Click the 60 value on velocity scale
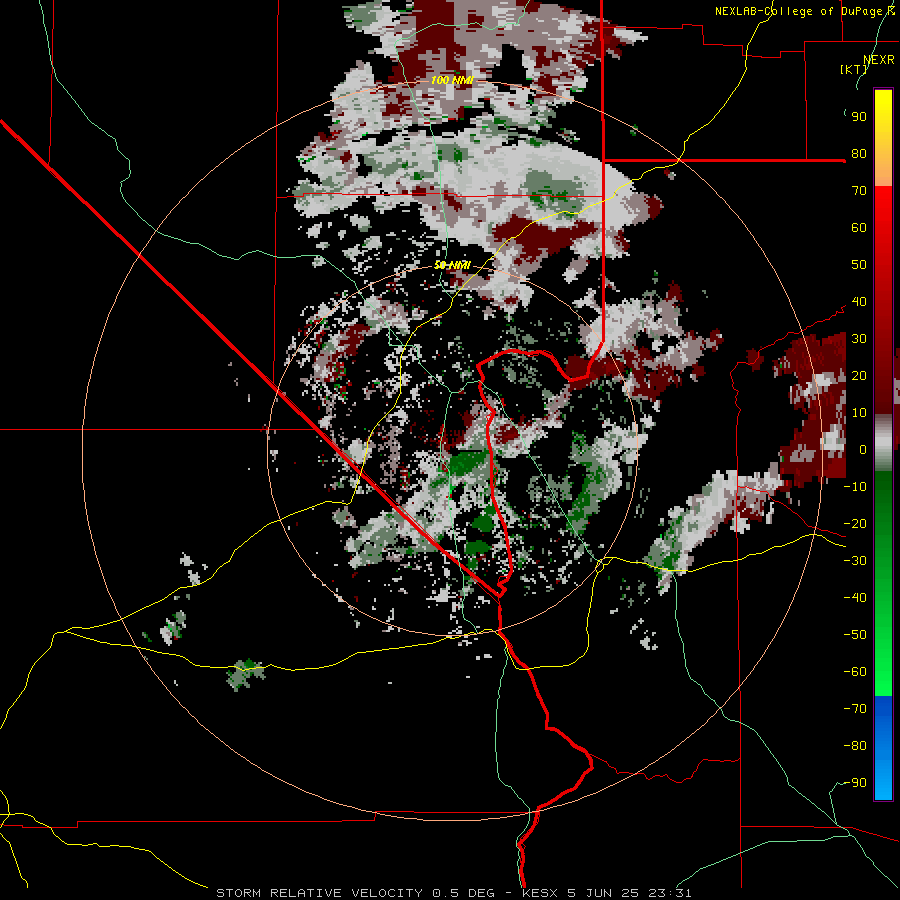Viewport: 900px width, 900px height. point(859,227)
